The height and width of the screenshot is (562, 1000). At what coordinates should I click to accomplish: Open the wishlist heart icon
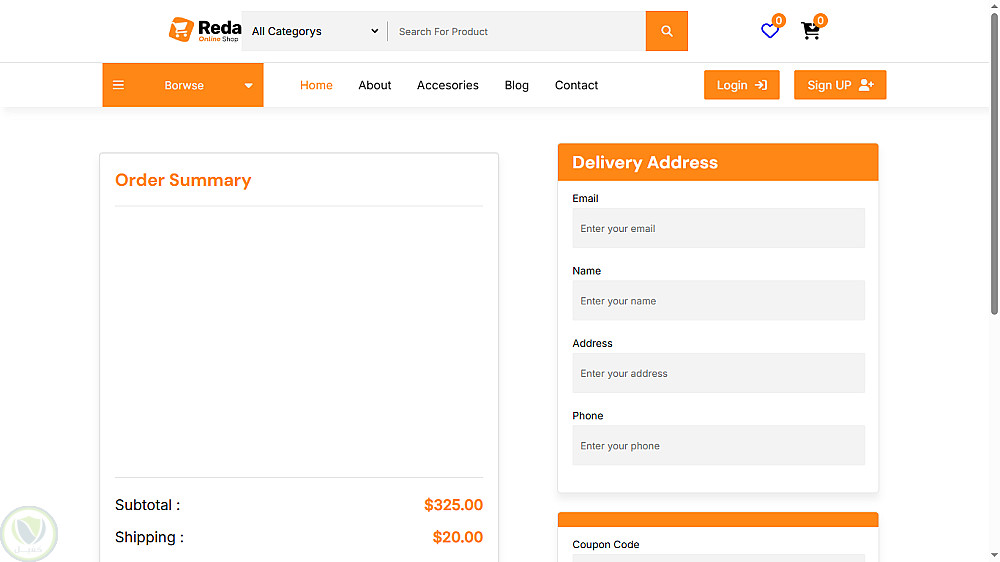pos(770,31)
